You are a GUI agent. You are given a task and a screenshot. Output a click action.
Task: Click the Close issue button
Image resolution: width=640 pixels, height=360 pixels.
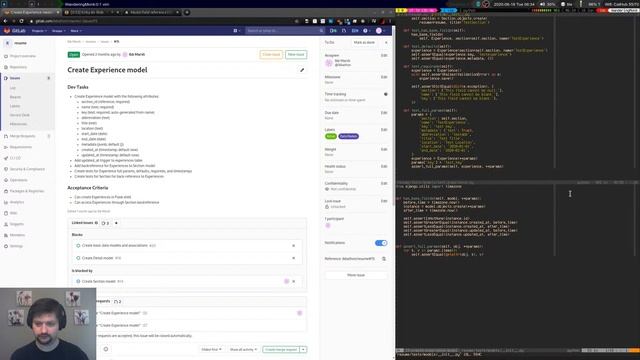pyautogui.click(x=271, y=55)
